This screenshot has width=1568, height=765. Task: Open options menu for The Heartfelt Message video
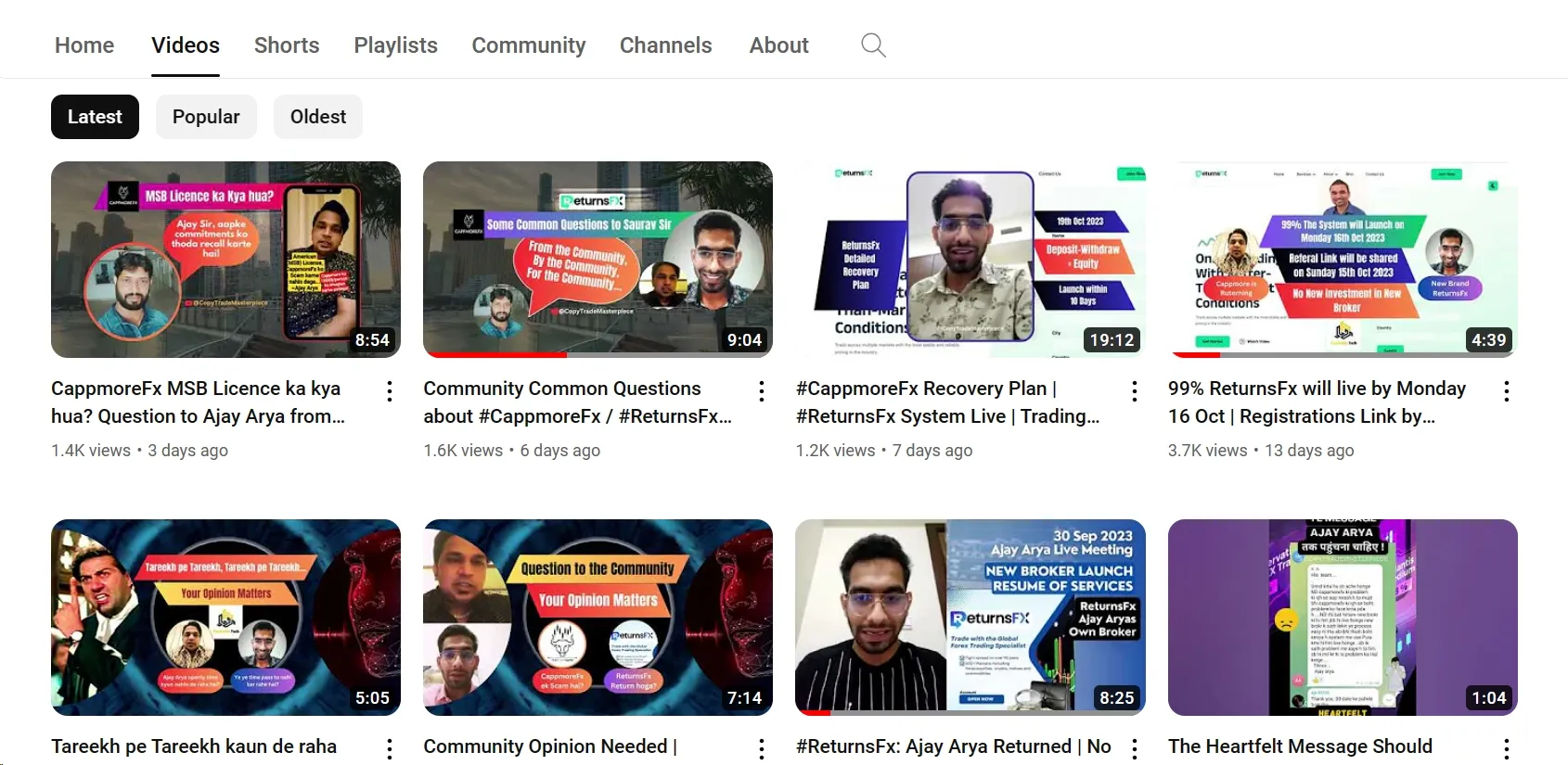point(1507,749)
